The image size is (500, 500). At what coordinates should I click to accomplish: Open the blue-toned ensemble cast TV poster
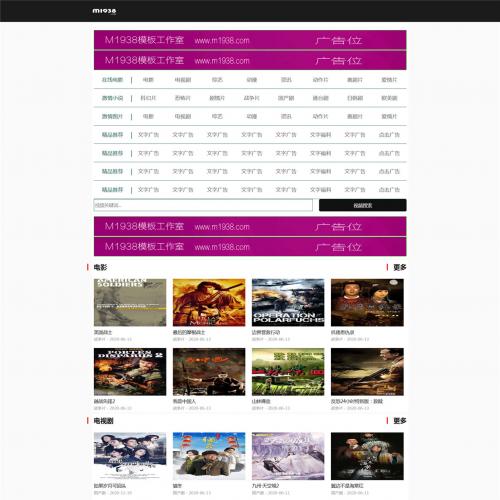tap(130, 456)
